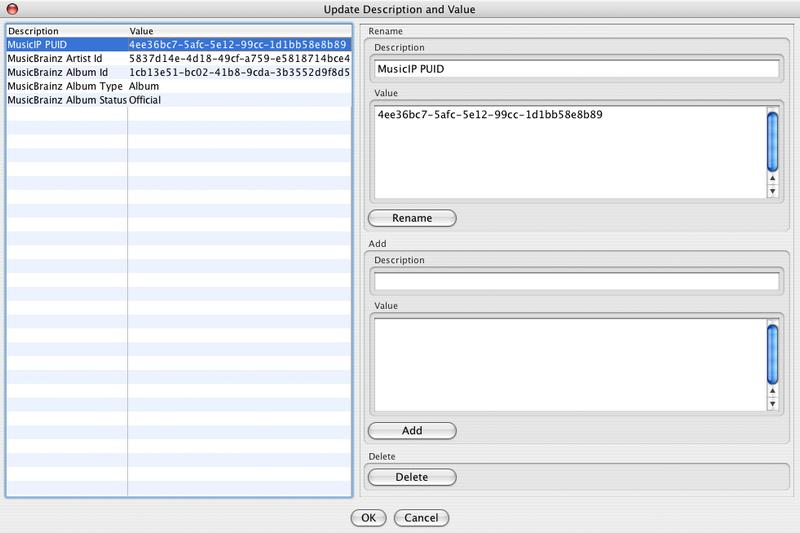Click the value 4ee36bc7-5afc-5e12-99cc-1d1bb58e8b89 in the table
Viewport: 800px width, 533px height.
[238, 44]
